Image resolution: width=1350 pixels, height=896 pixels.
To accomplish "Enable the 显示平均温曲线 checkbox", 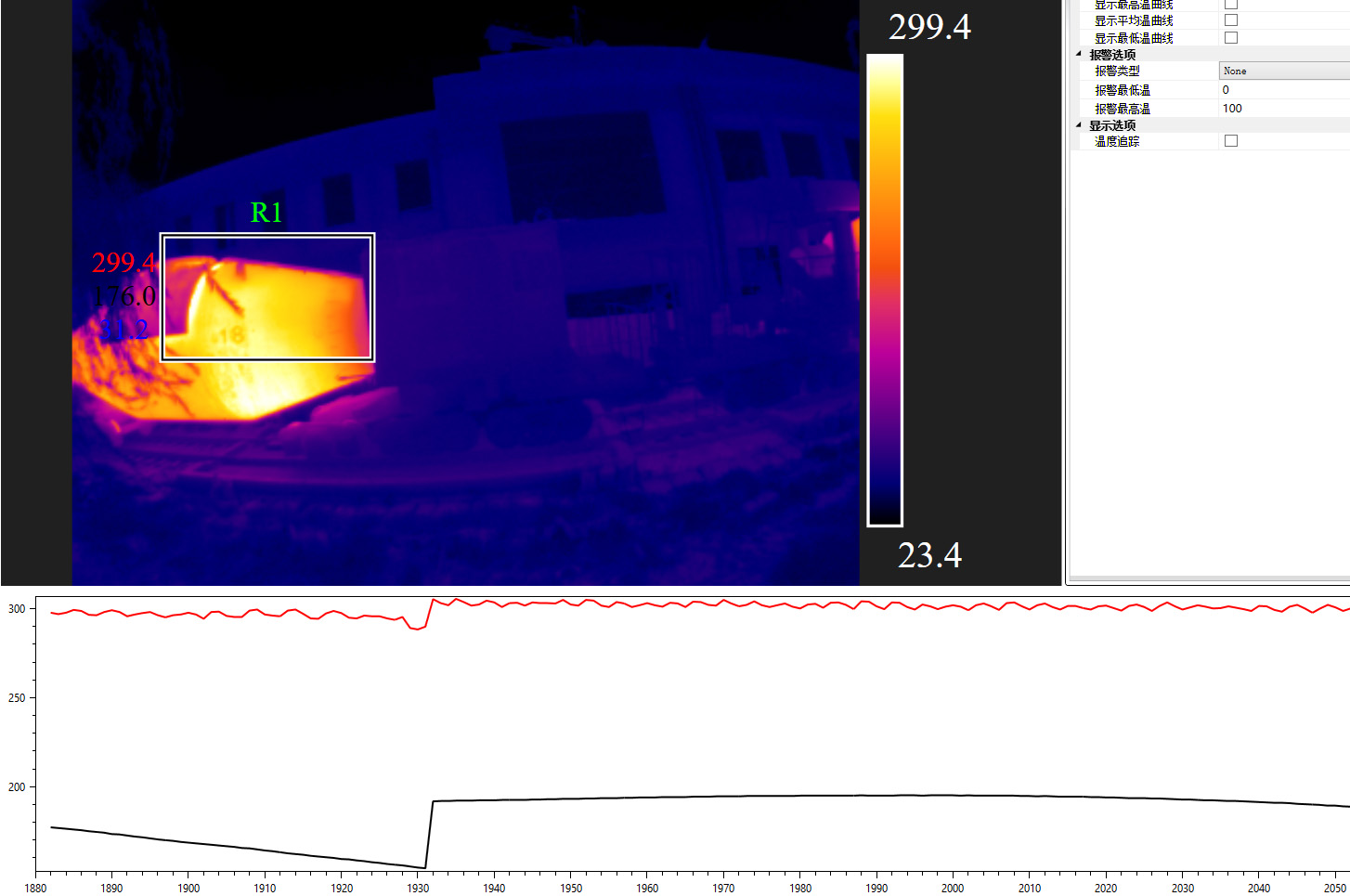I will [x=1230, y=19].
